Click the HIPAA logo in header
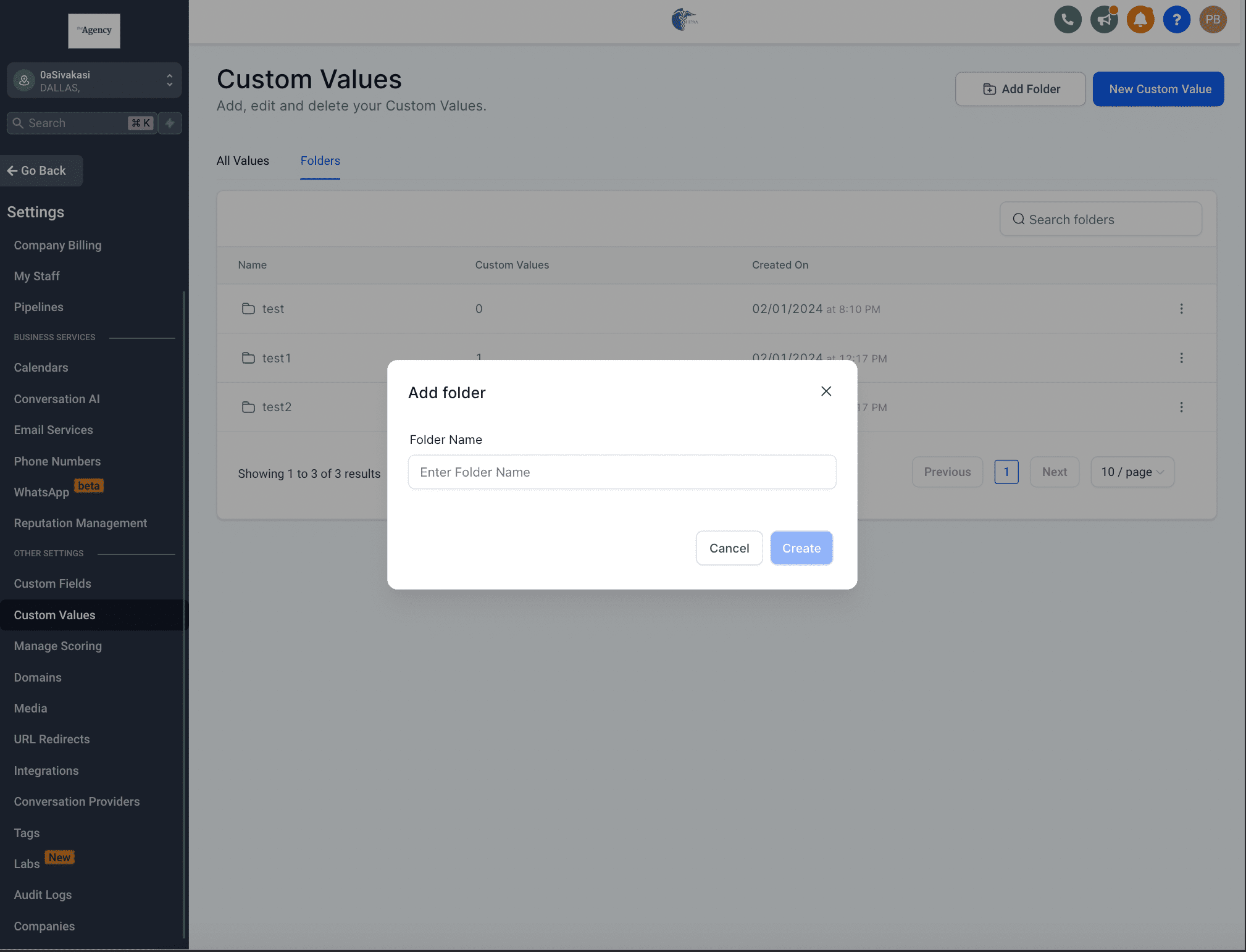This screenshot has width=1246, height=952. [x=685, y=20]
